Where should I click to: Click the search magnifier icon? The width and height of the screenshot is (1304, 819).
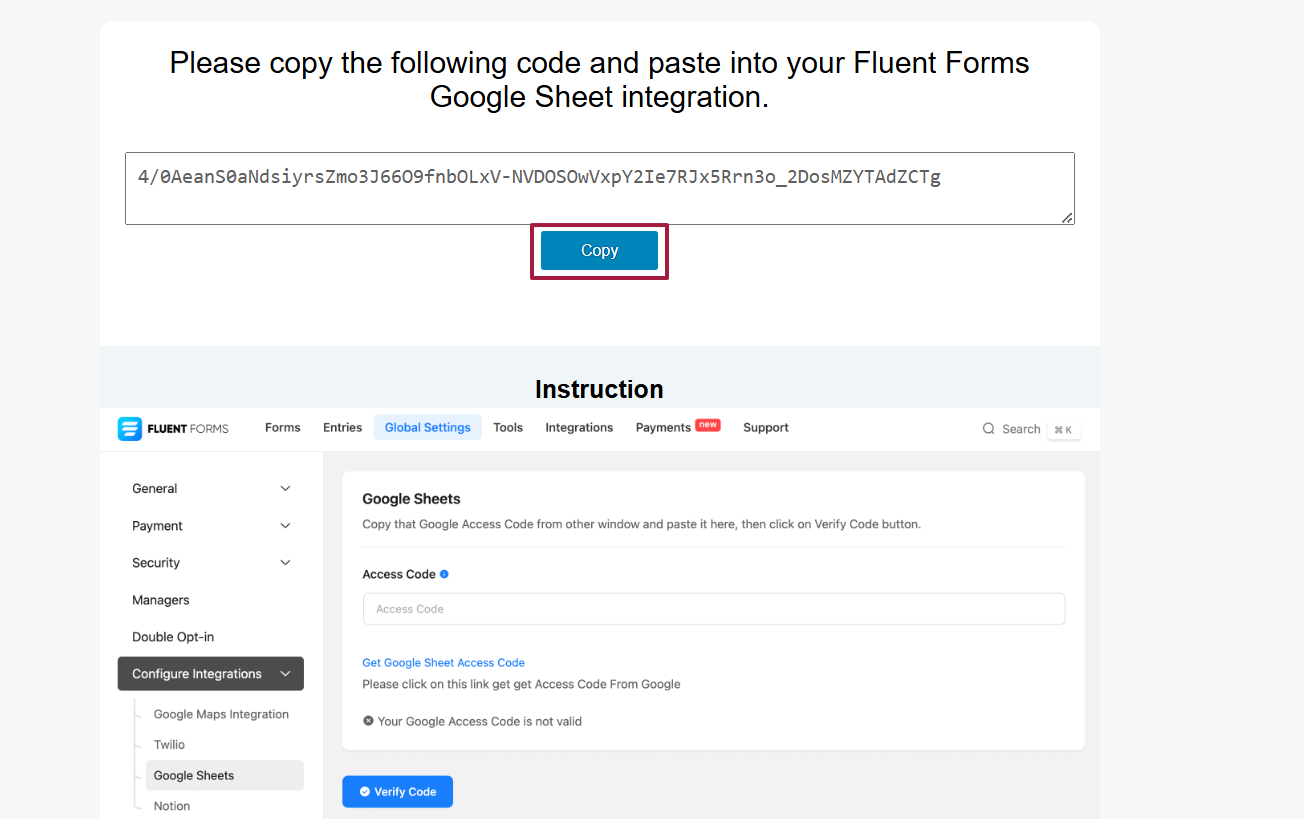[x=989, y=429]
